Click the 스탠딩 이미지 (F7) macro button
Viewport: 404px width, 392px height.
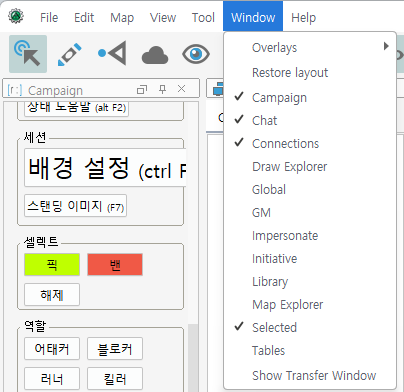pos(75,206)
